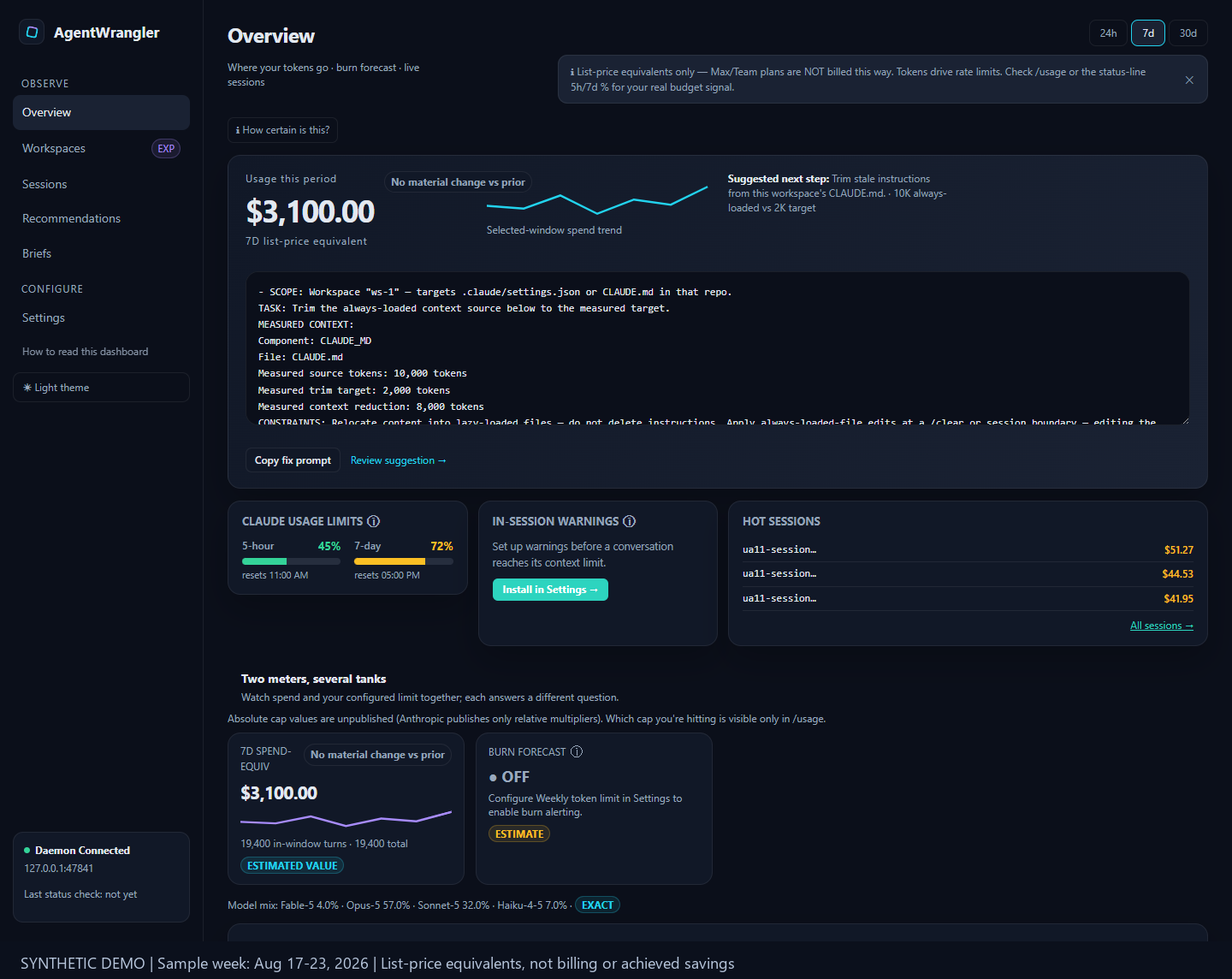1232x979 pixels.
Task: Open Briefs in the sidebar
Action: pos(101,253)
